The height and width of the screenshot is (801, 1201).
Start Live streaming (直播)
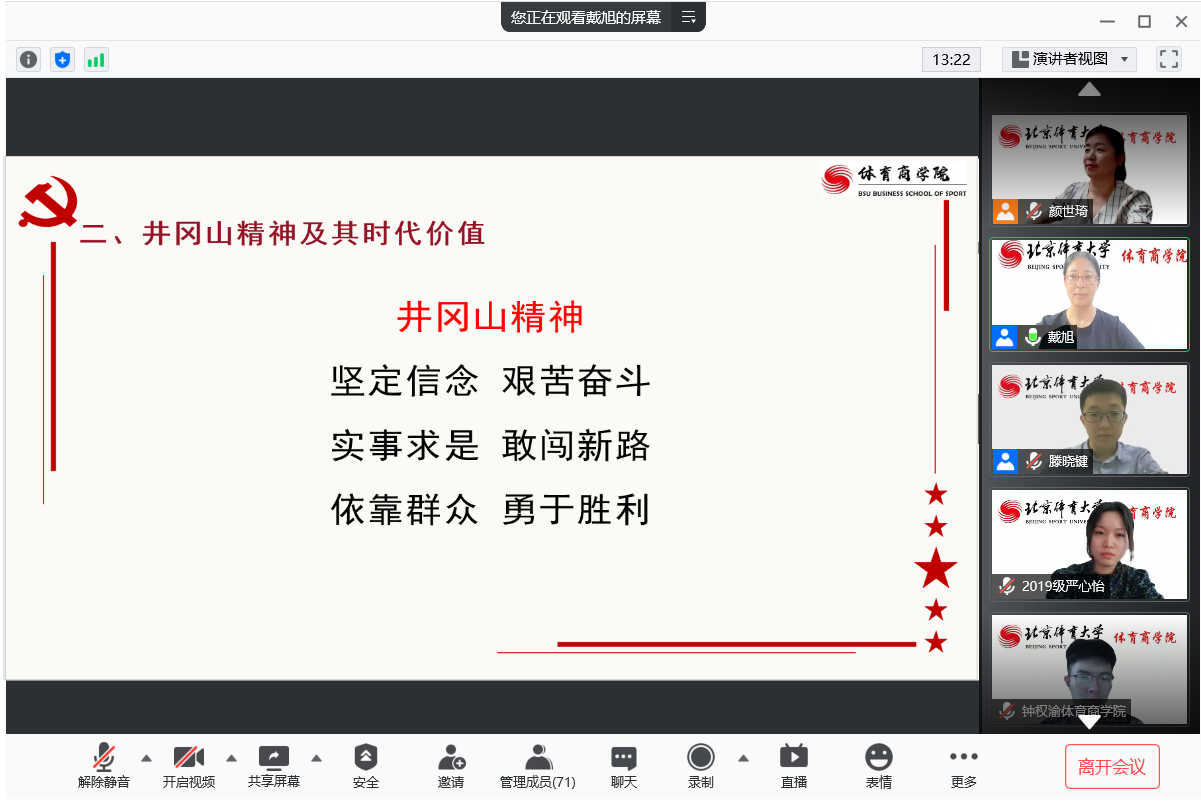pyautogui.click(x=794, y=765)
